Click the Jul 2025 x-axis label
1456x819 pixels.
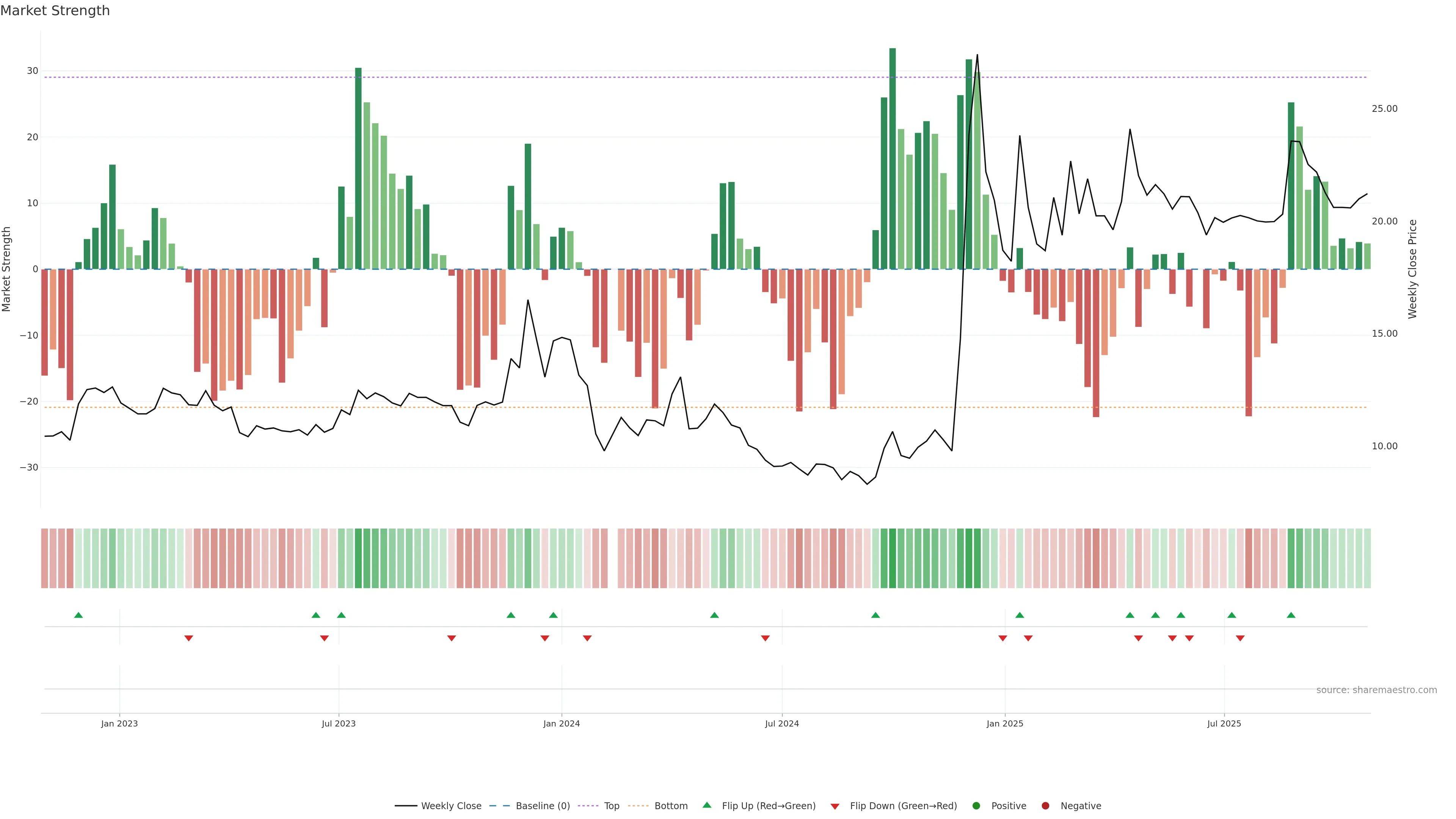click(x=1224, y=723)
